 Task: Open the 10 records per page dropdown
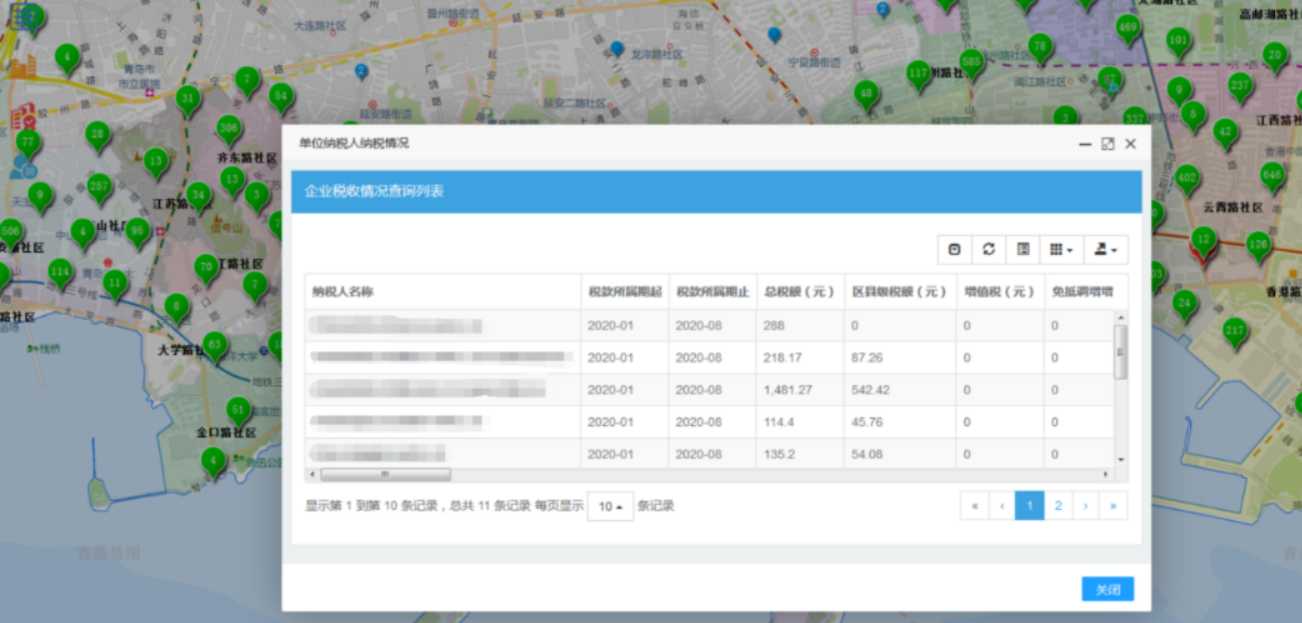[x=610, y=506]
